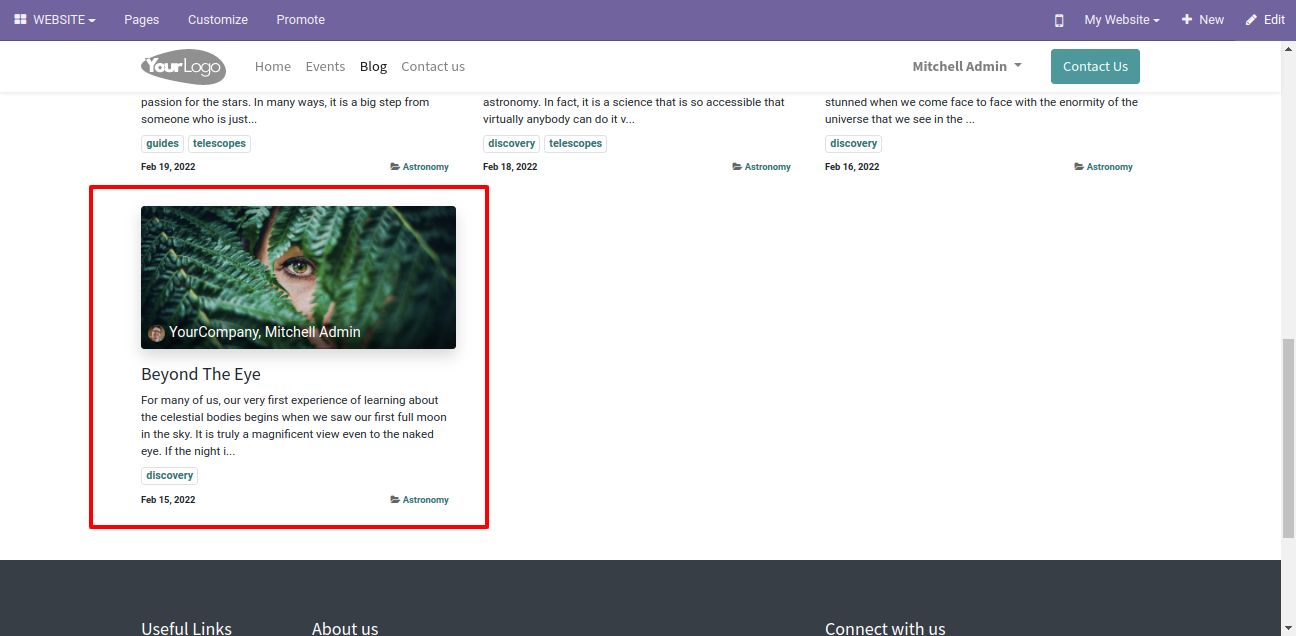Click YourCompany, Mitchell Admin author text

265,332
